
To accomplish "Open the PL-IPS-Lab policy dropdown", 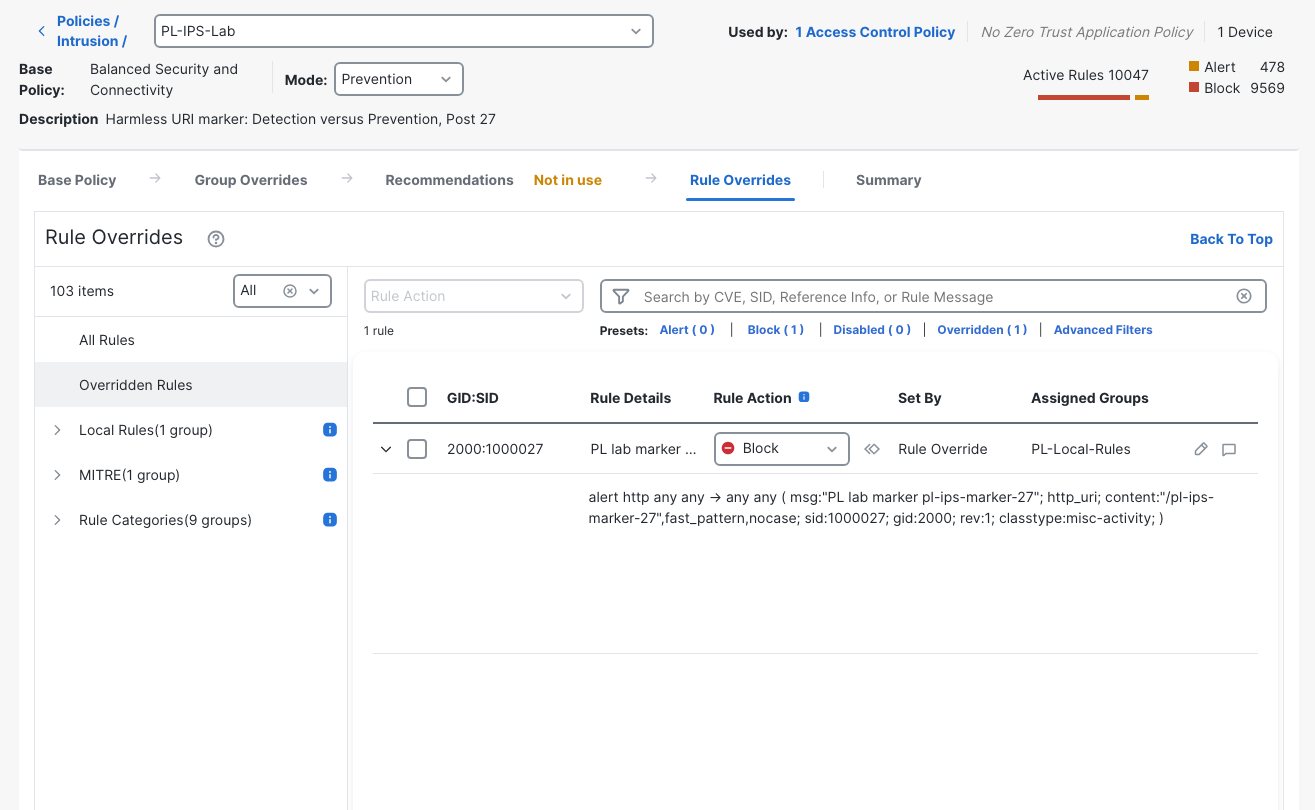I will point(404,31).
